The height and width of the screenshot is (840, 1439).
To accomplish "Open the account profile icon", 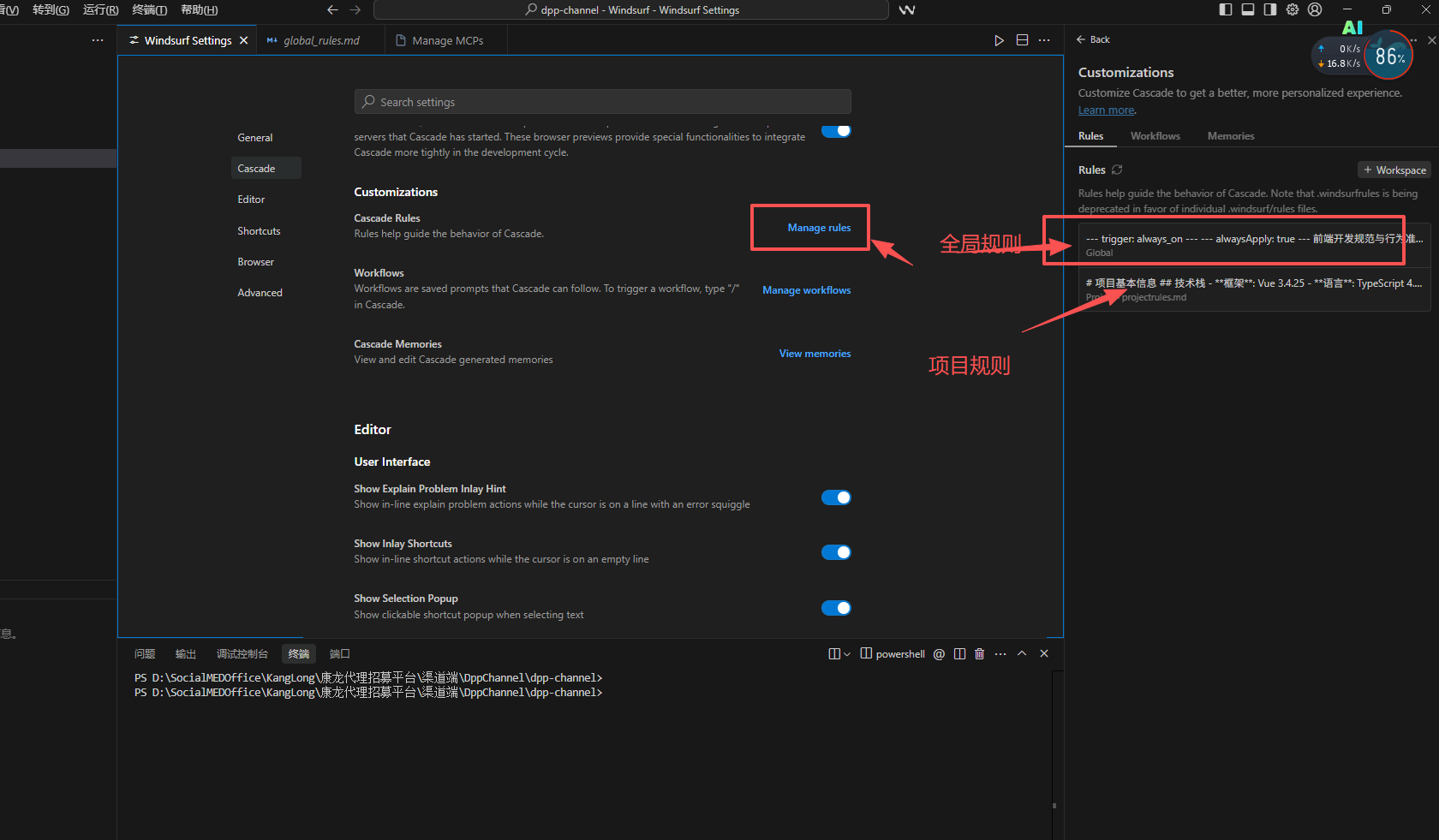I will click(x=1315, y=9).
